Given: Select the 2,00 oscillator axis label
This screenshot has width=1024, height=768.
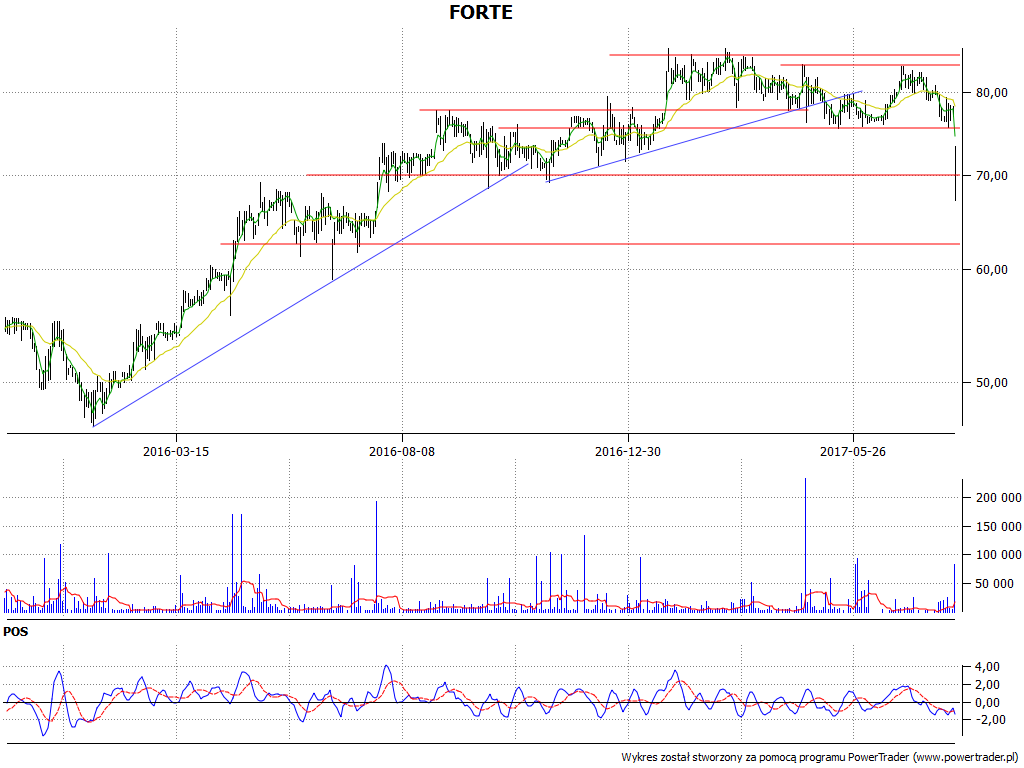Looking at the screenshot, I should click(987, 685).
